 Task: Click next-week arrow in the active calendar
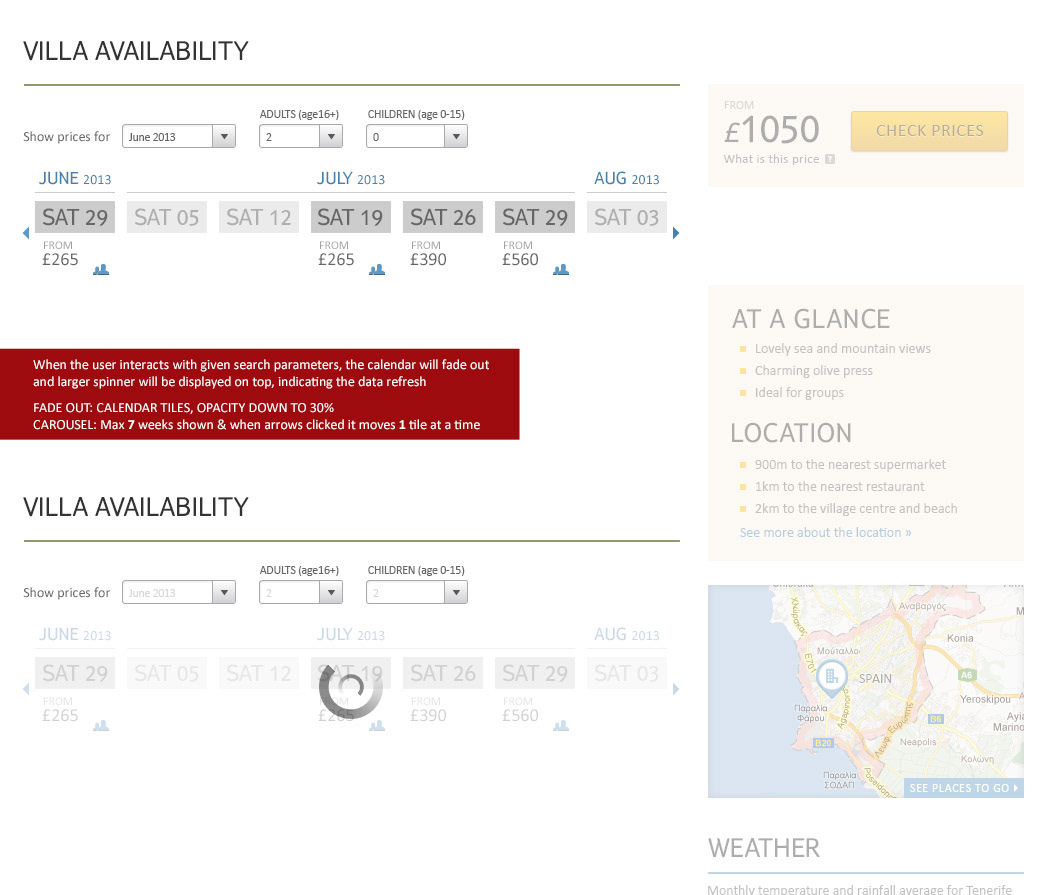(x=676, y=233)
